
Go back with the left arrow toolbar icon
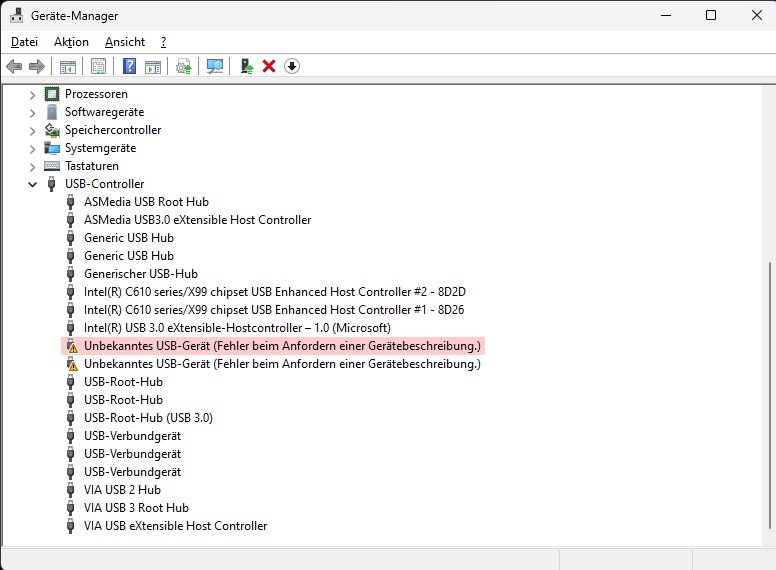14,66
